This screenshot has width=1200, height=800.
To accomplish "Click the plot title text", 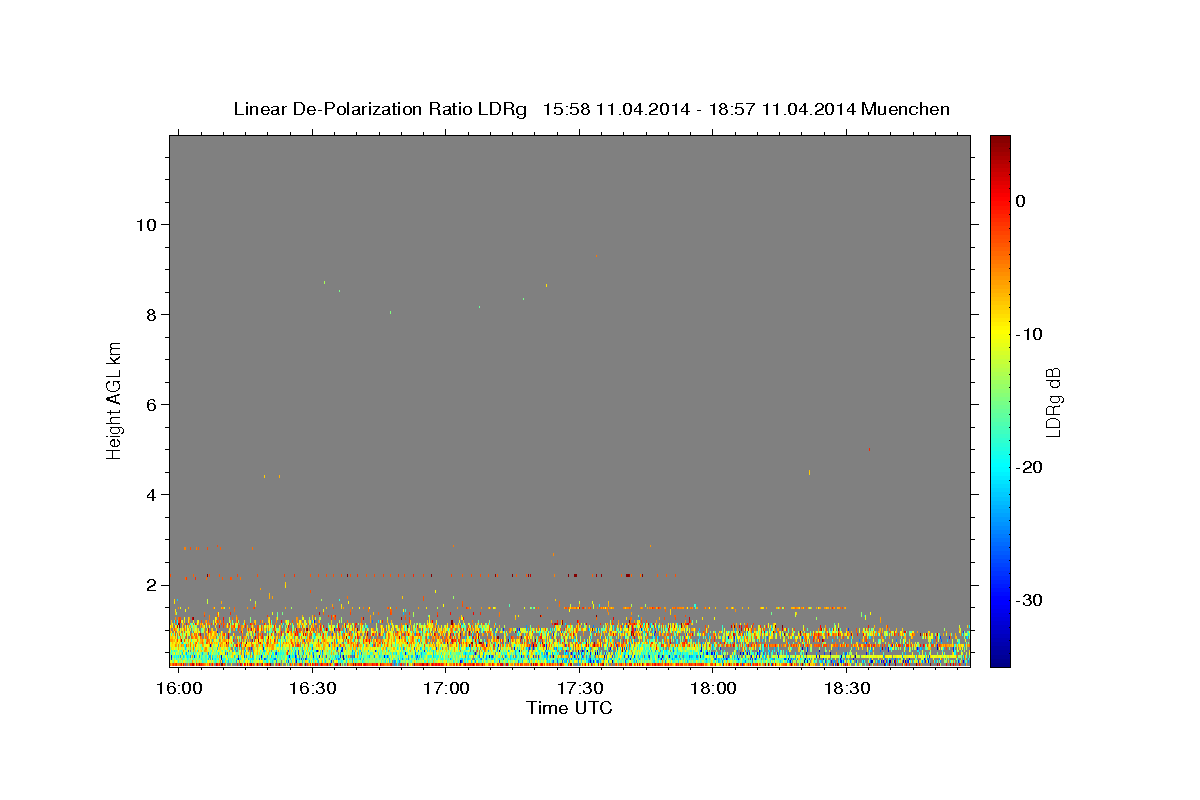I will click(x=591, y=109).
